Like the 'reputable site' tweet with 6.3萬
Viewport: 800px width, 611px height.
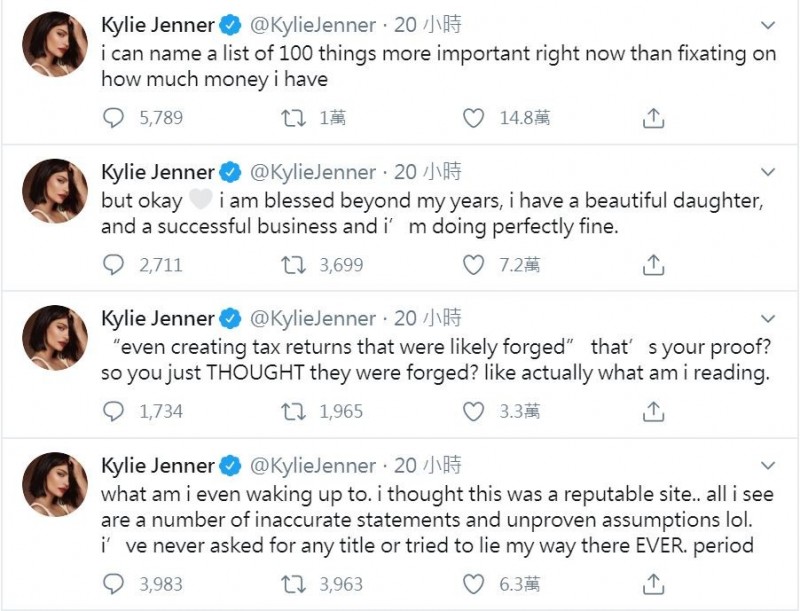473,584
